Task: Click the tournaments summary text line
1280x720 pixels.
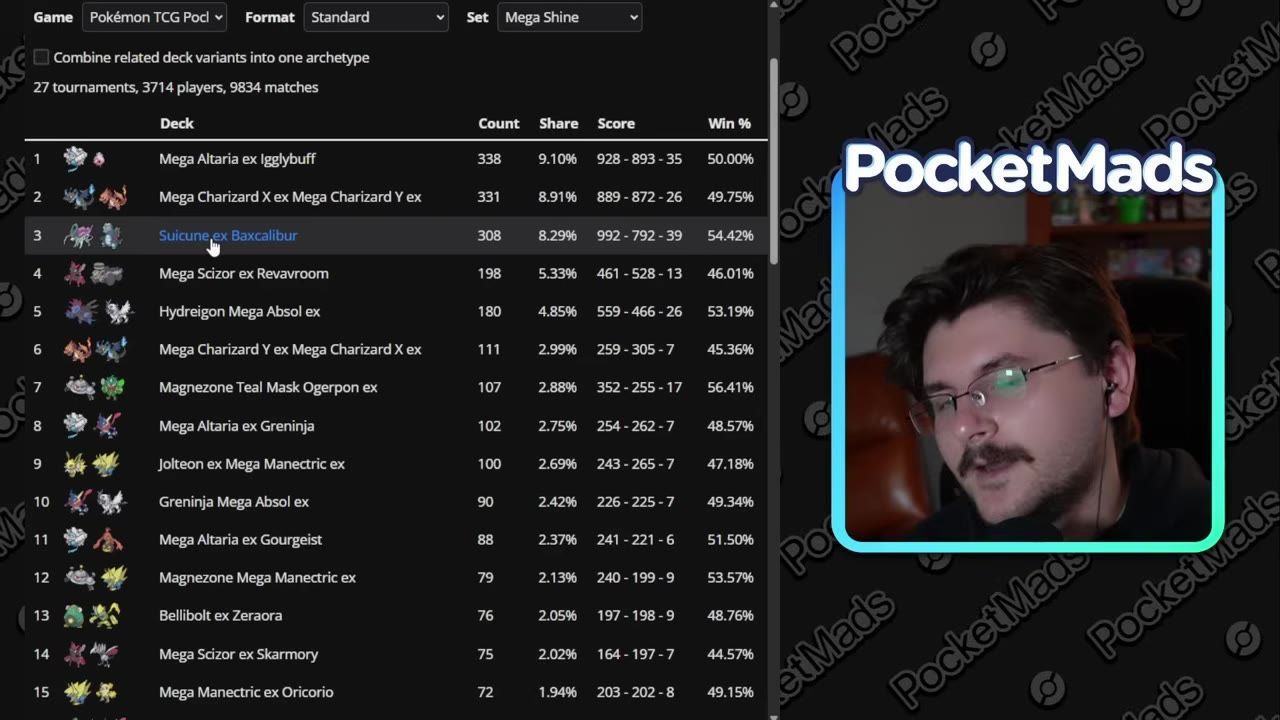Action: [176, 87]
